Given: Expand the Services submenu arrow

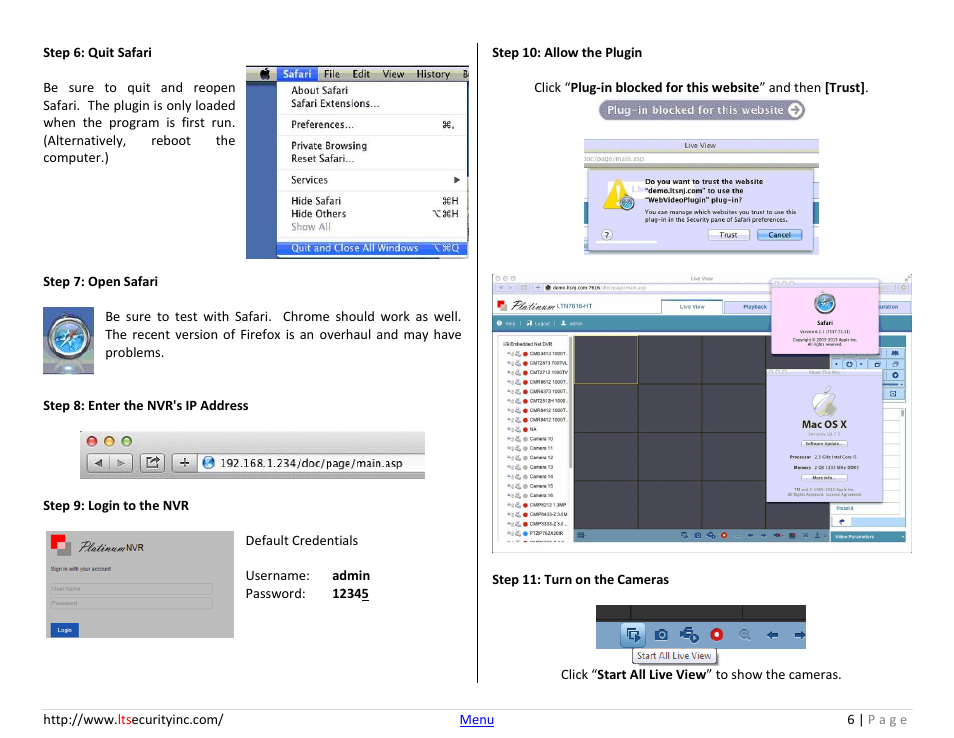Looking at the screenshot, I should coord(456,180).
